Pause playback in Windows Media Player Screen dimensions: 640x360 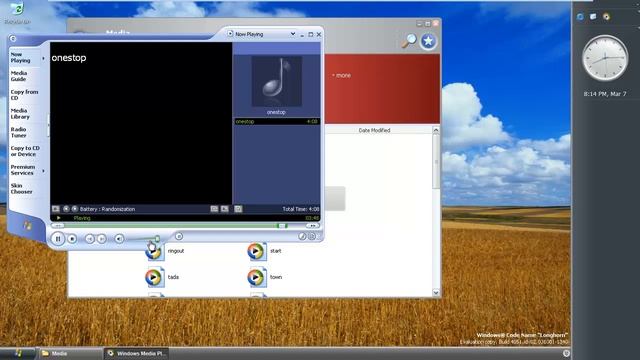[x=58, y=238]
